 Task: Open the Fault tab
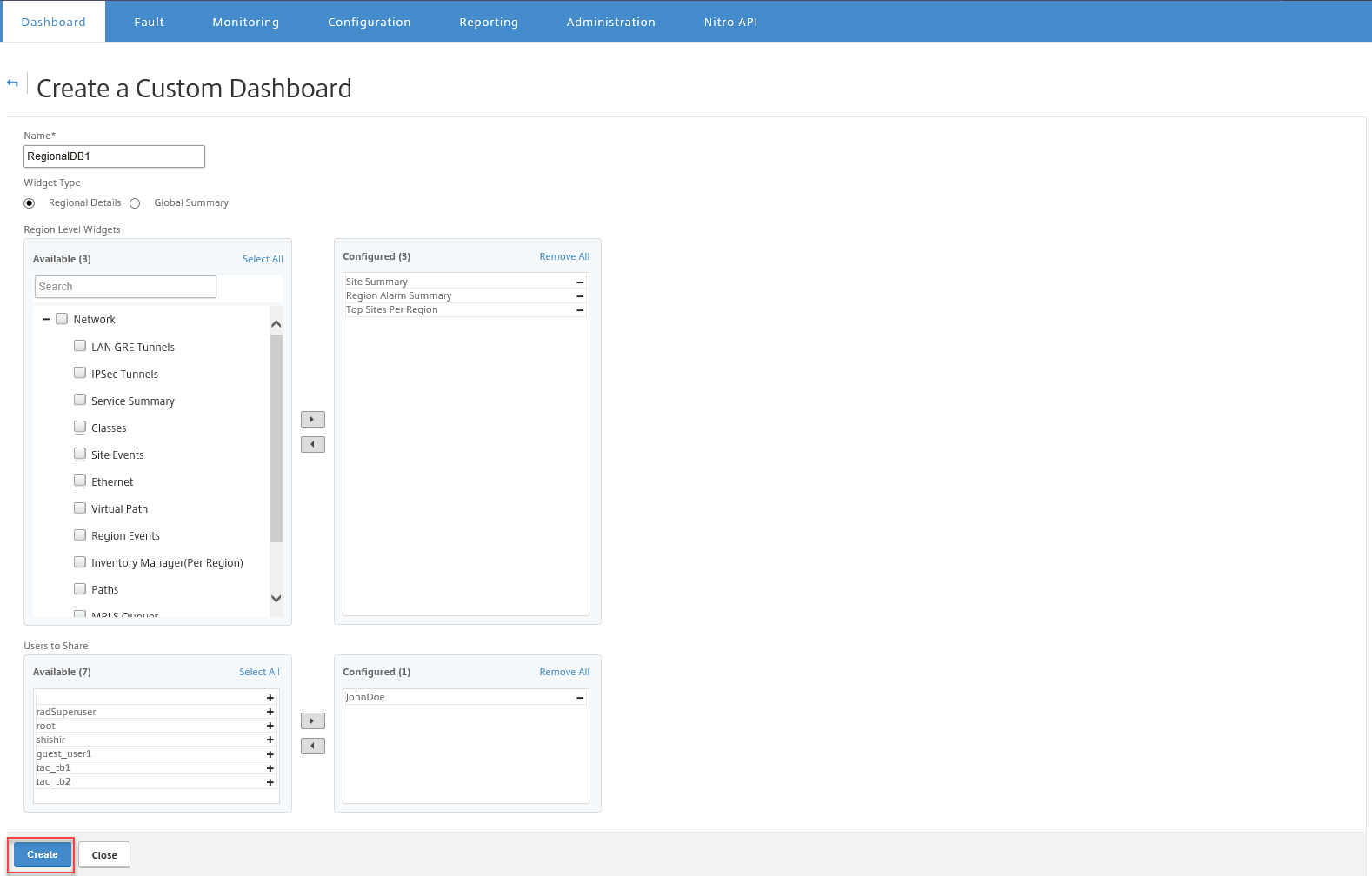click(149, 22)
